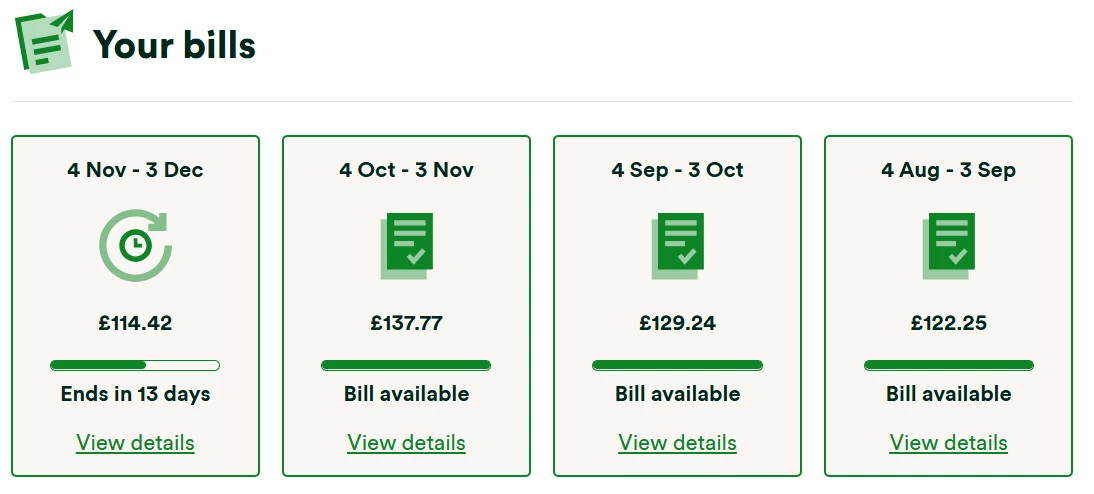Select the 4 Aug - 3 Sep date heading
This screenshot has height=494, width=1094.
pos(948,170)
